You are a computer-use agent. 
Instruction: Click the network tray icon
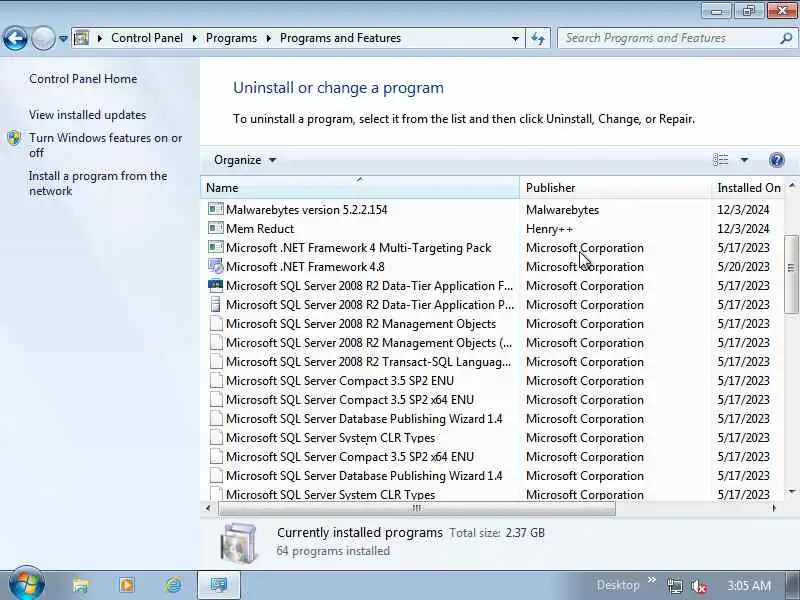click(x=675, y=586)
